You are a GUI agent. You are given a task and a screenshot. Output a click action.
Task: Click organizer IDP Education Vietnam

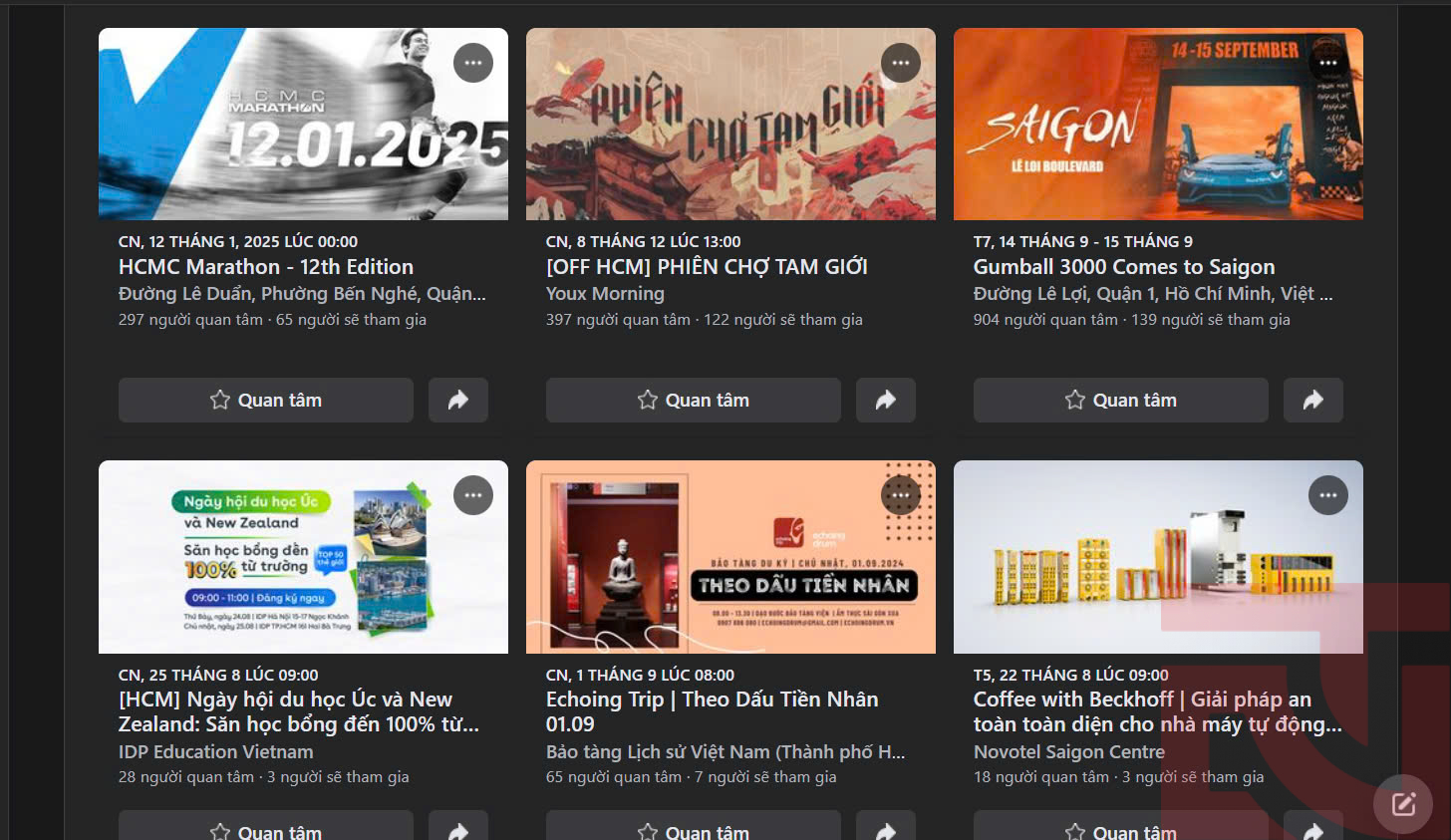[x=216, y=752]
